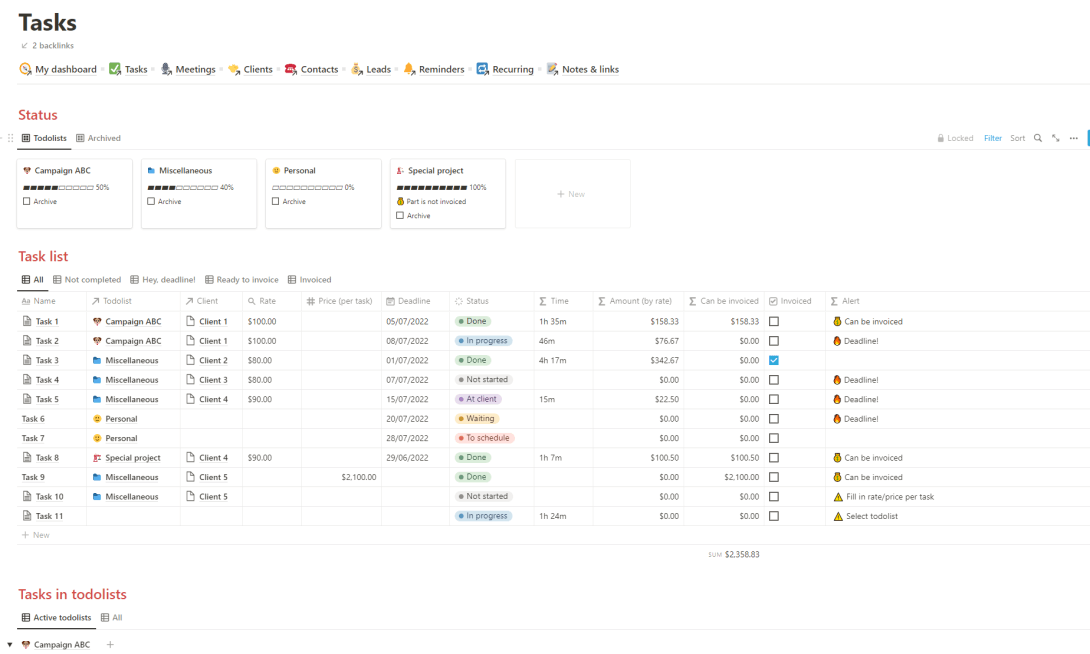This screenshot has height=654, width=1090.
Task: Tick Archive checkbox on Personal card
Action: pyautogui.click(x=275, y=202)
